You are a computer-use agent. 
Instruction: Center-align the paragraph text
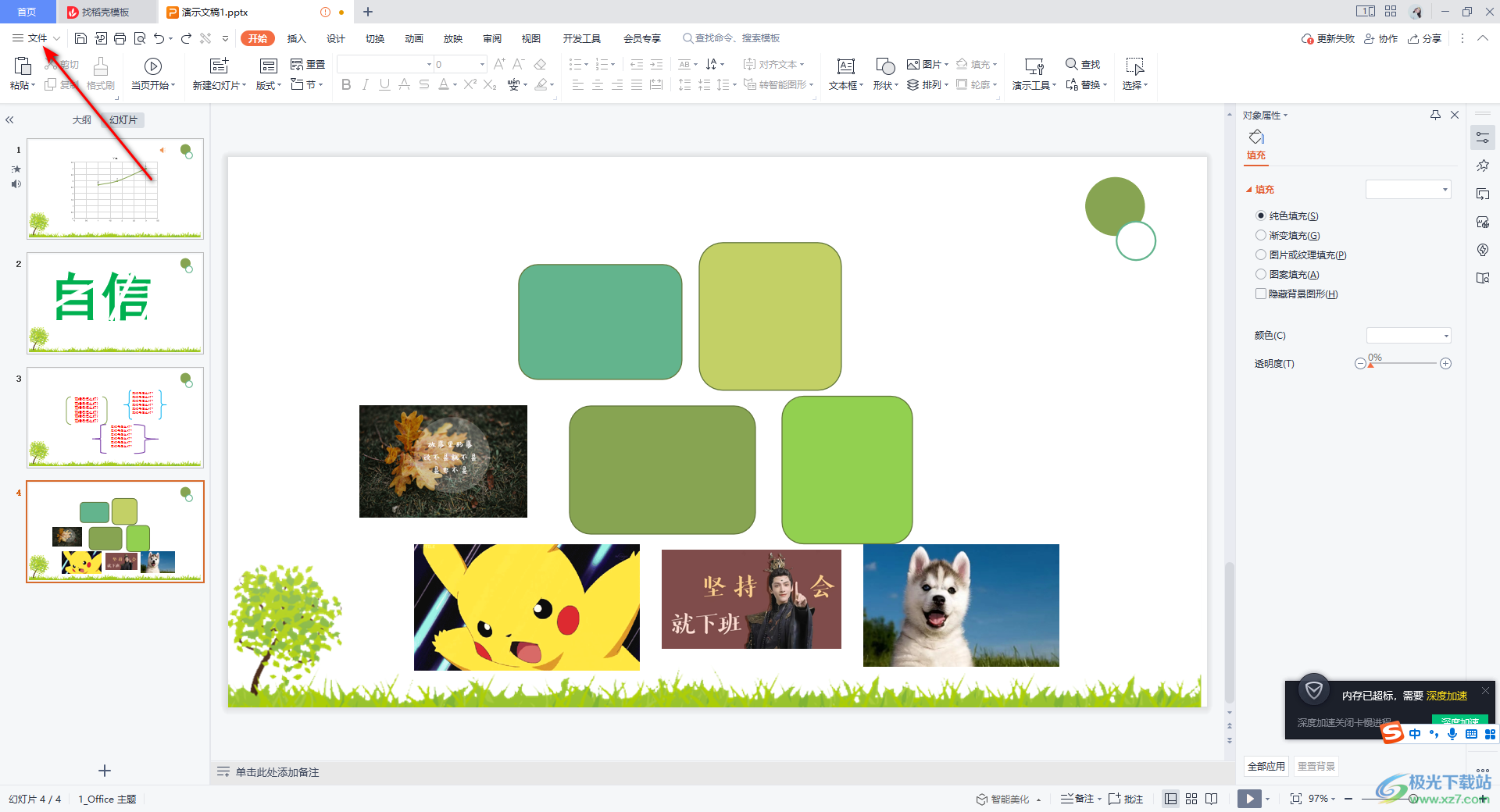[x=598, y=84]
